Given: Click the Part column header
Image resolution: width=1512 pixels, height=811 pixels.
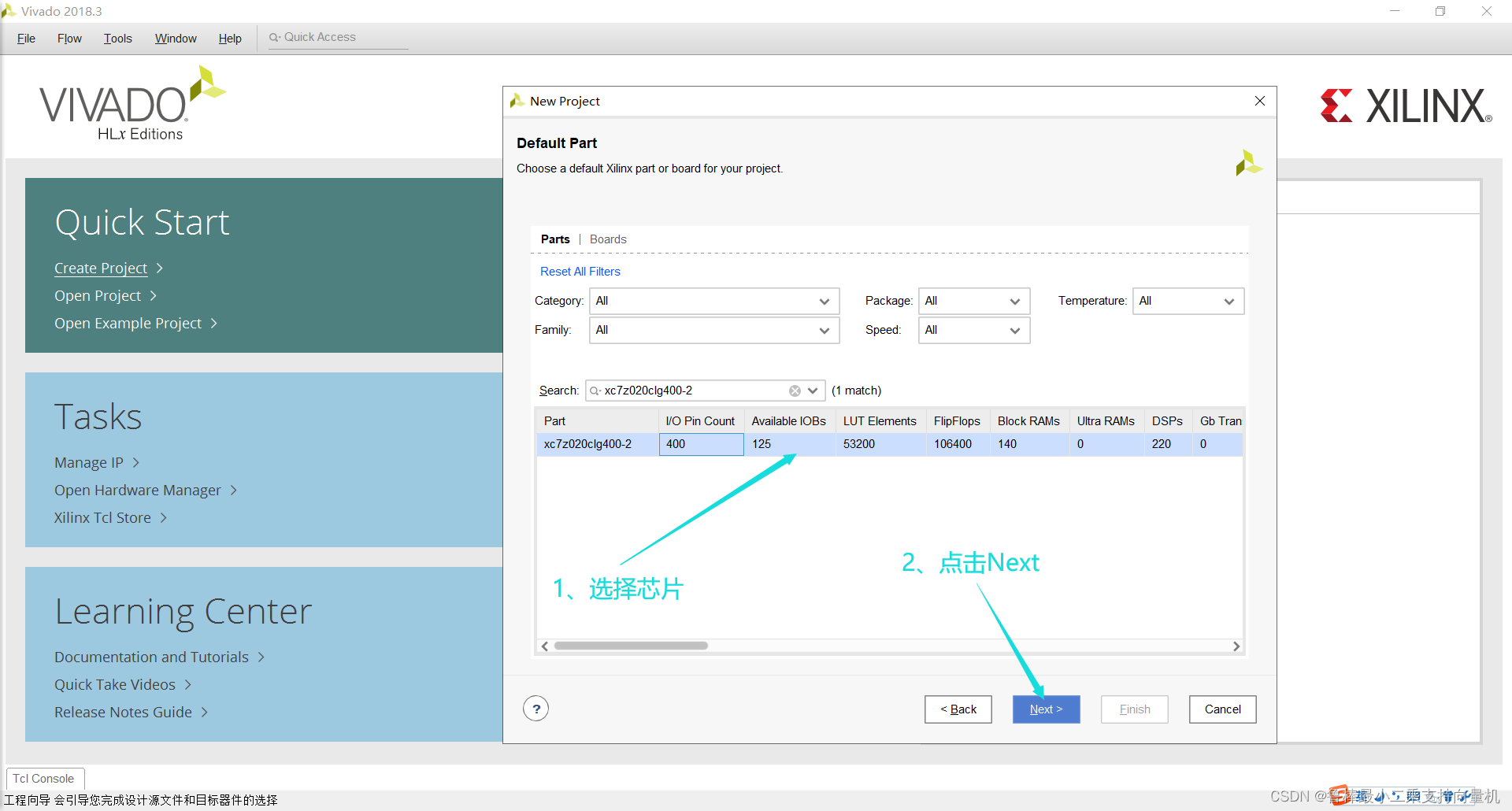Looking at the screenshot, I should [597, 421].
